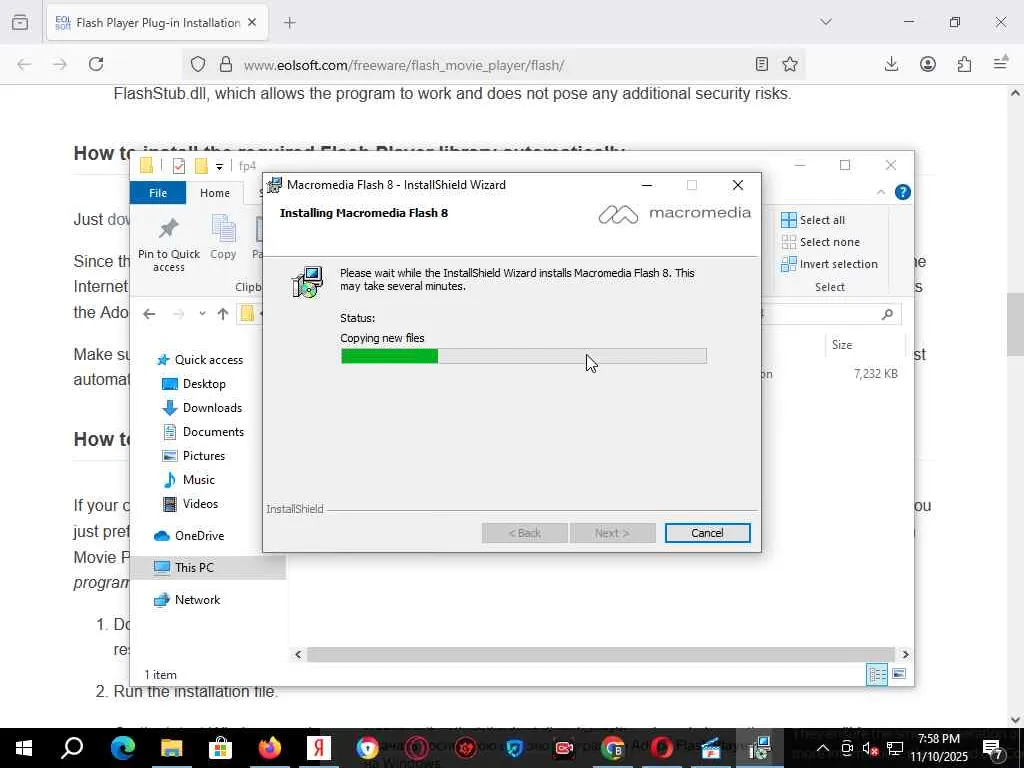Toggle Firefox reader view icon
Viewport: 1024px width, 768px height.
(761, 64)
